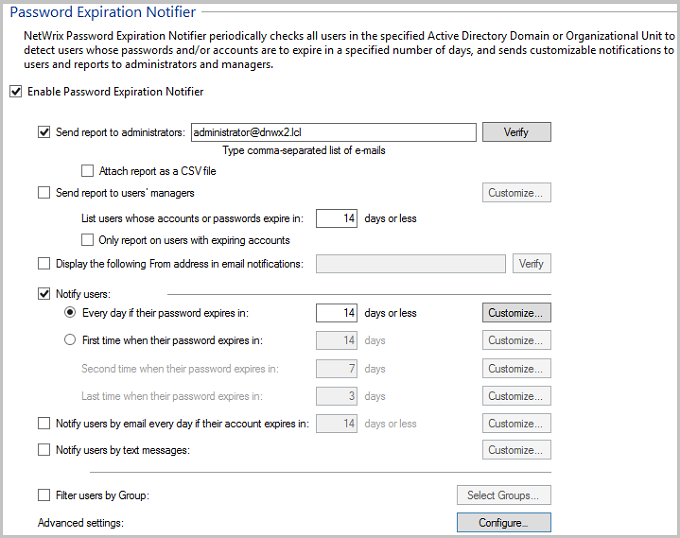The image size is (680, 538).
Task: Click Customize for users' managers report
Action: click(x=517, y=192)
